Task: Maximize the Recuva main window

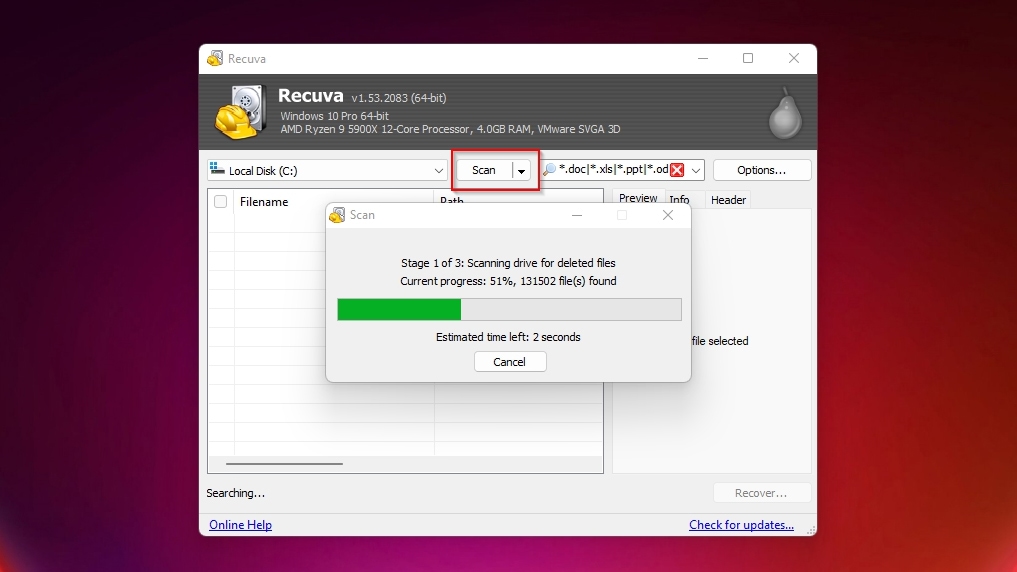Action: [x=748, y=58]
